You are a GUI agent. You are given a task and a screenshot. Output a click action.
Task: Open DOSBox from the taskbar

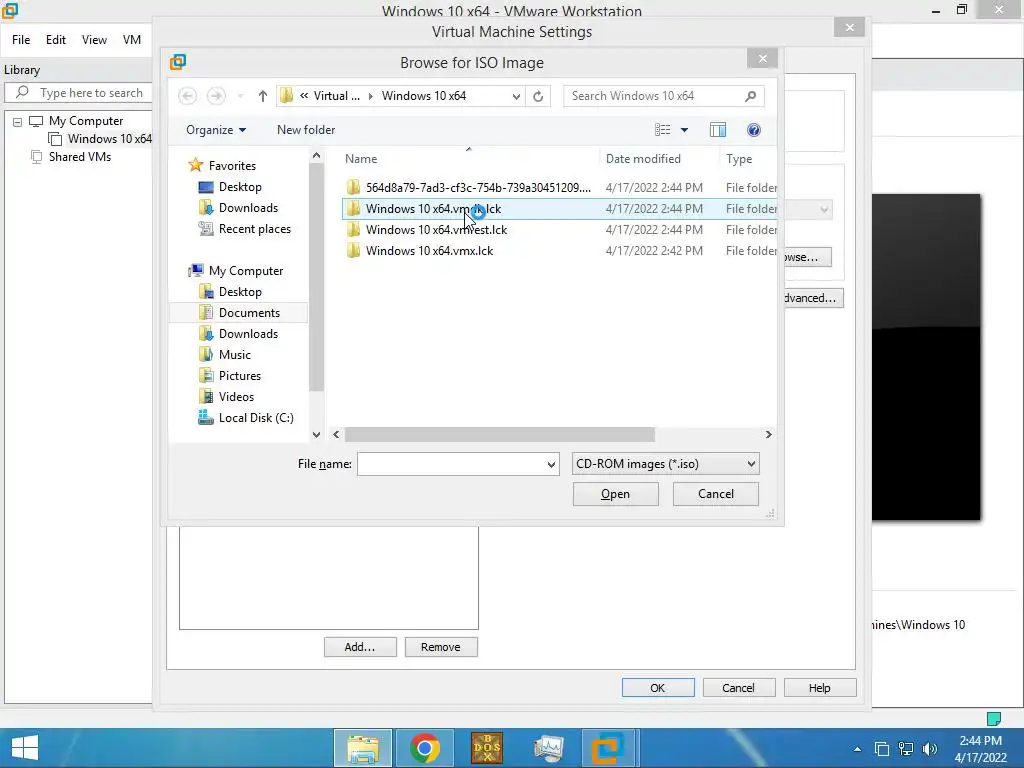(487, 748)
